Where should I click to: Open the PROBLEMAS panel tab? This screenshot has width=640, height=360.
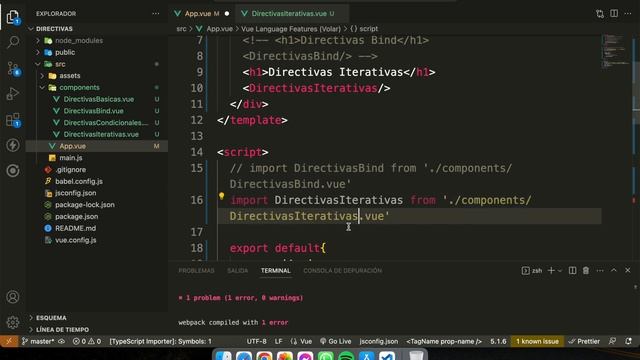196,271
